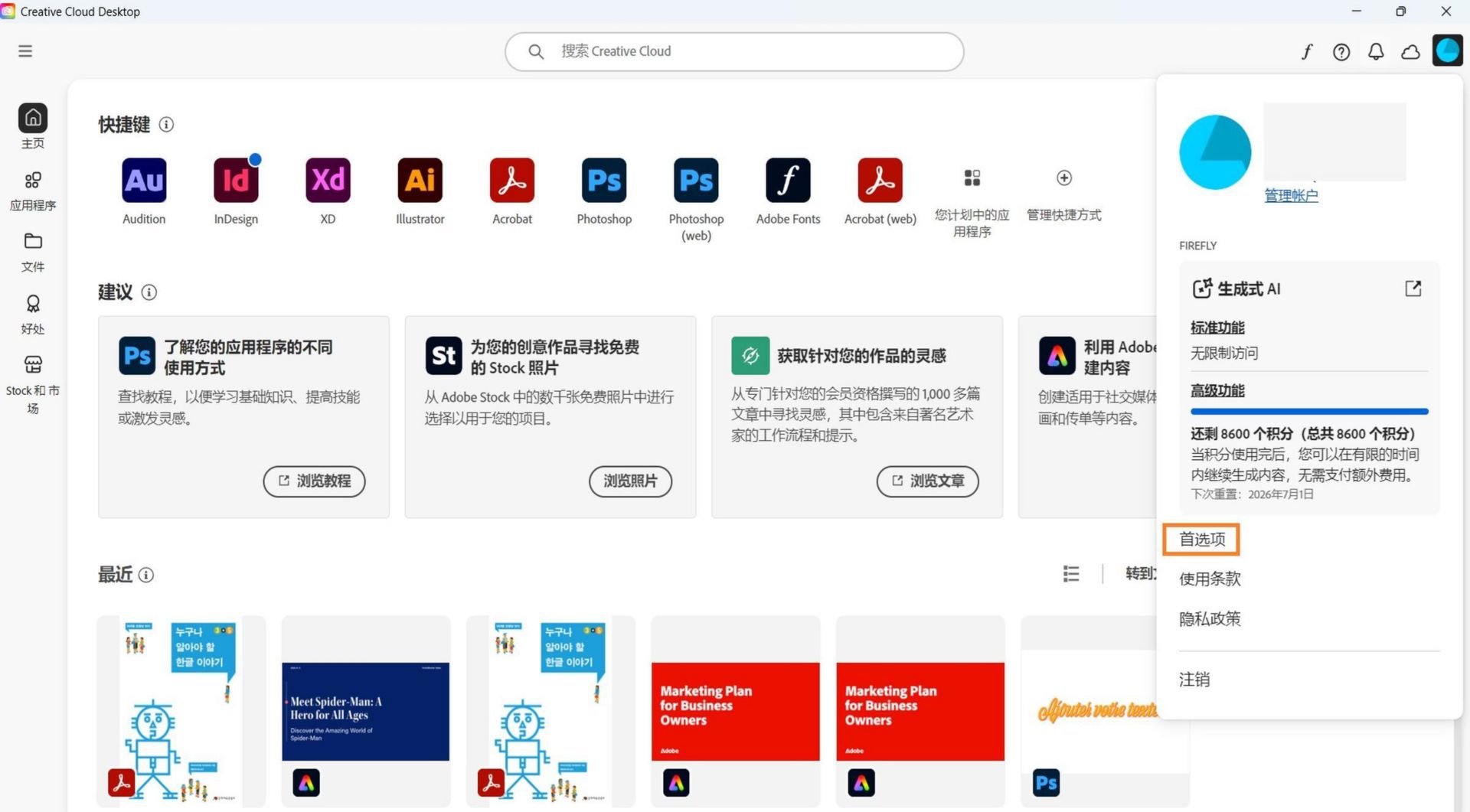The width and height of the screenshot is (1470, 812).
Task: Click 高级功能 heading in Firefly panel
Action: (1217, 390)
